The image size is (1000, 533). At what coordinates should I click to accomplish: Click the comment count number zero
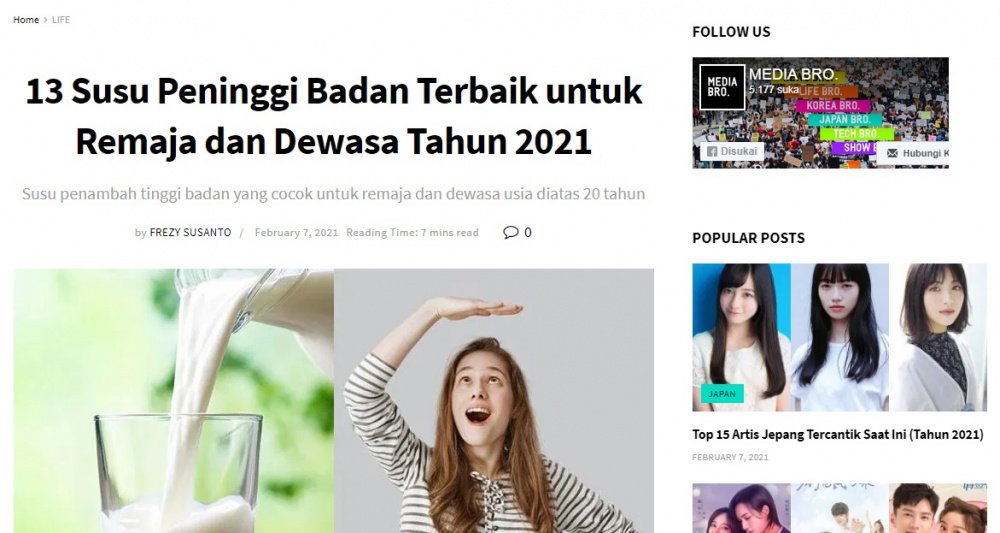pyautogui.click(x=527, y=233)
